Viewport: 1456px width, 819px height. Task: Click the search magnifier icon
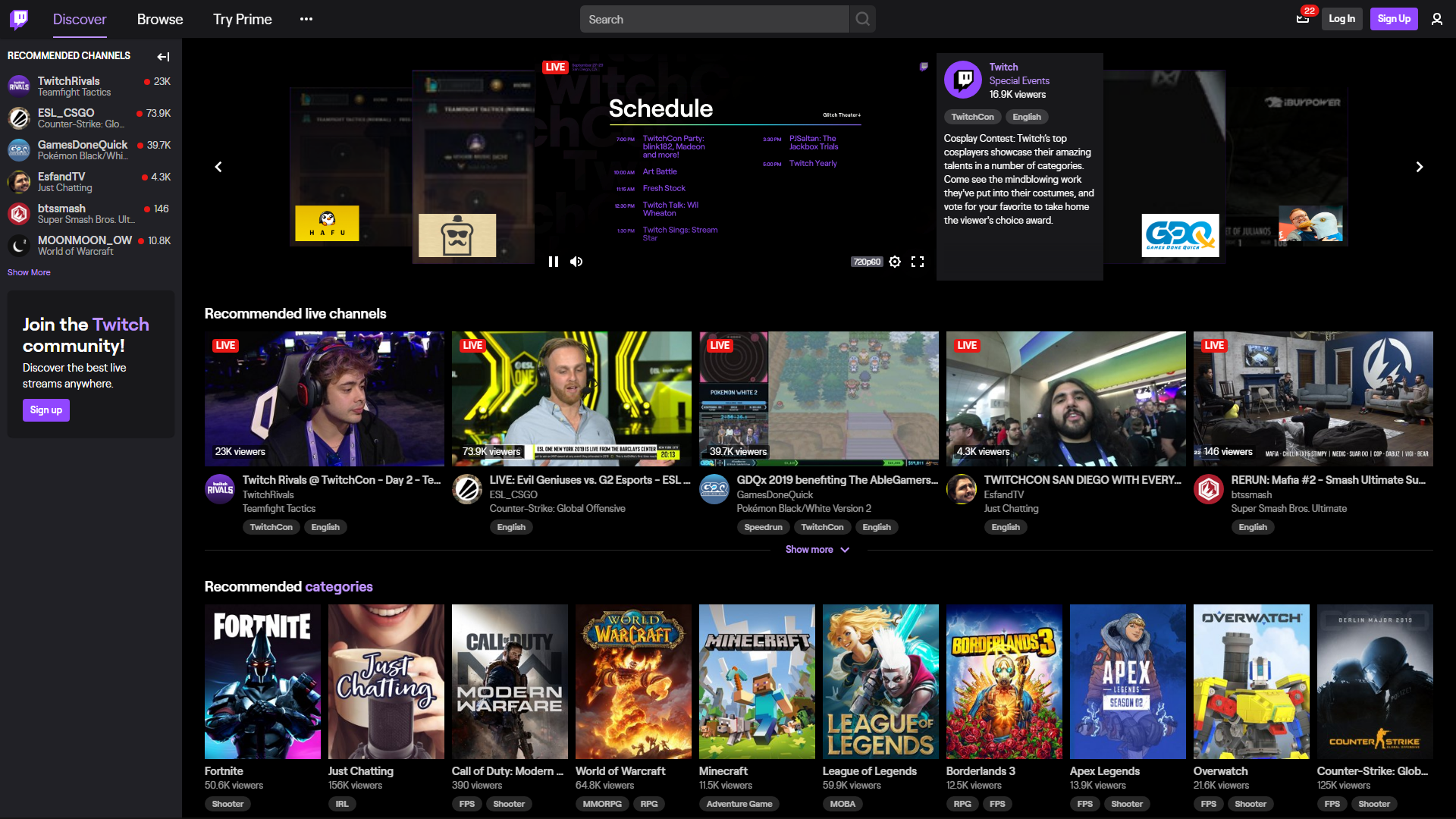coord(862,19)
